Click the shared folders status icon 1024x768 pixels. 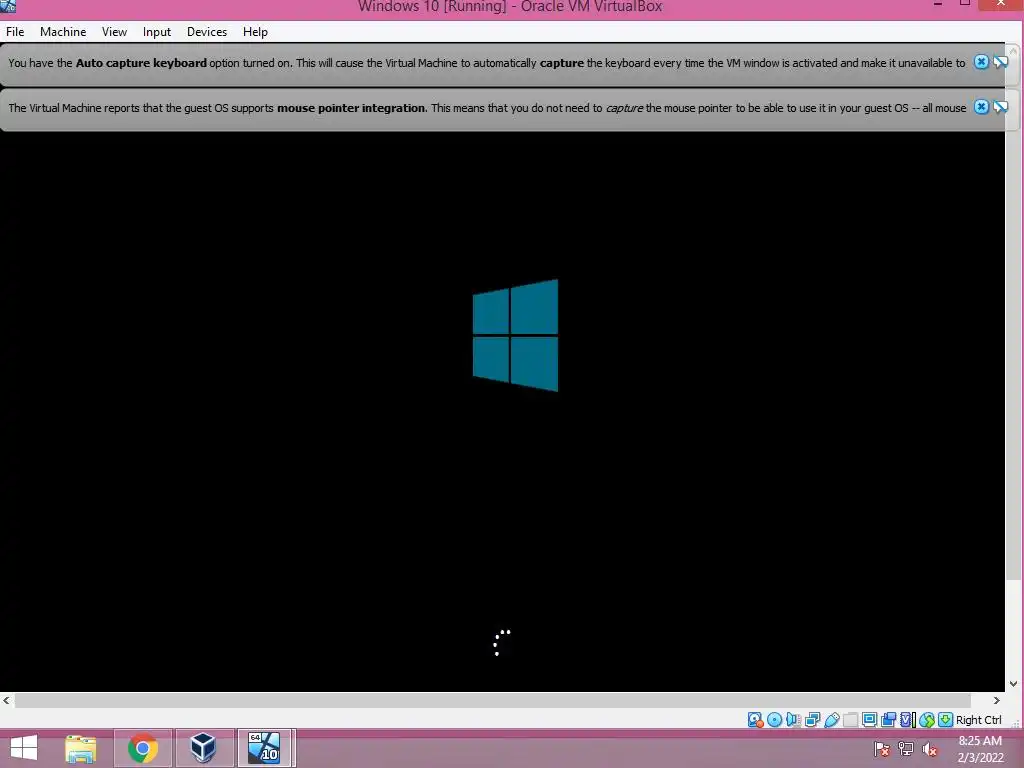850,720
